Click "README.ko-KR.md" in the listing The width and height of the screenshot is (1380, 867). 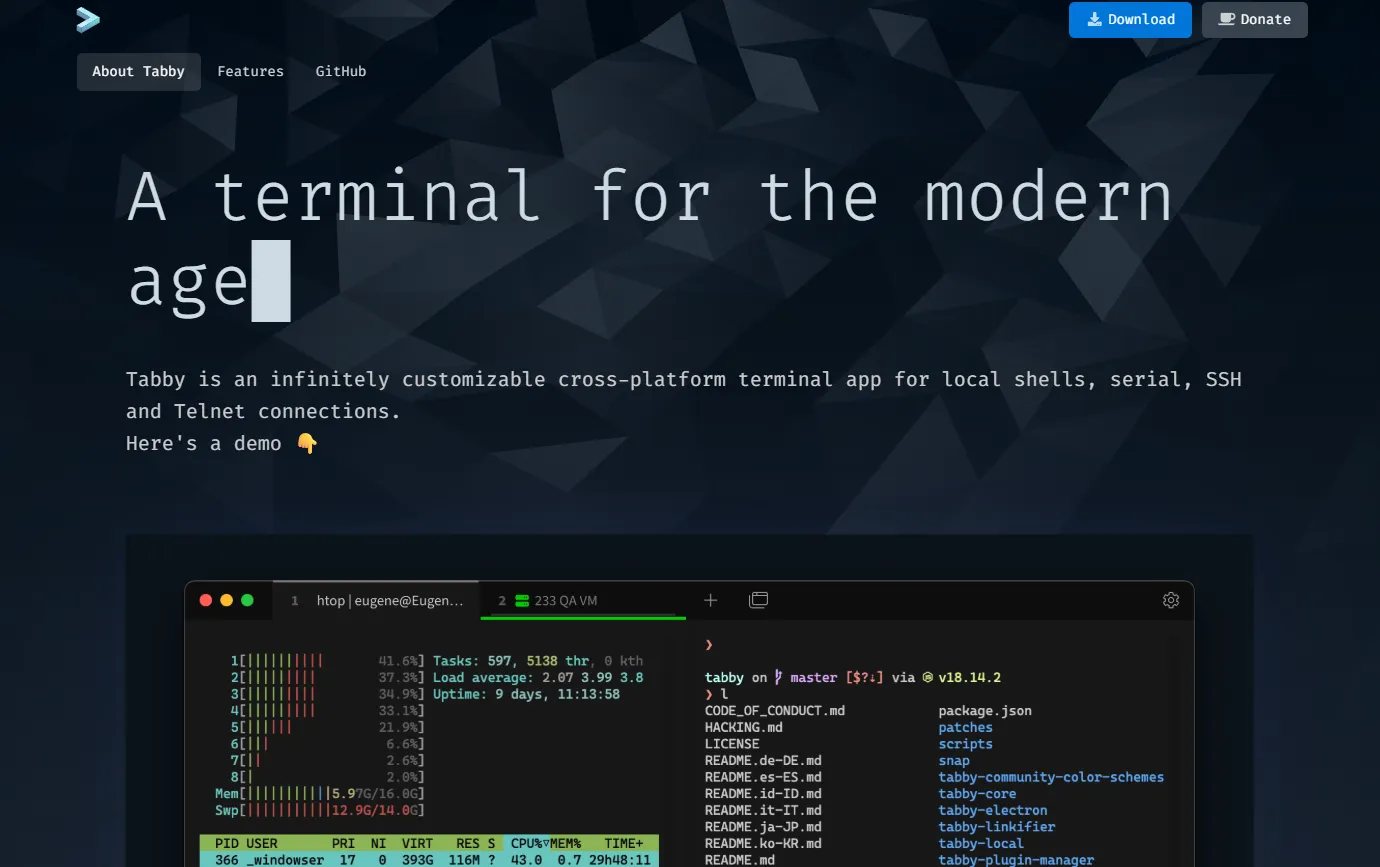point(763,843)
